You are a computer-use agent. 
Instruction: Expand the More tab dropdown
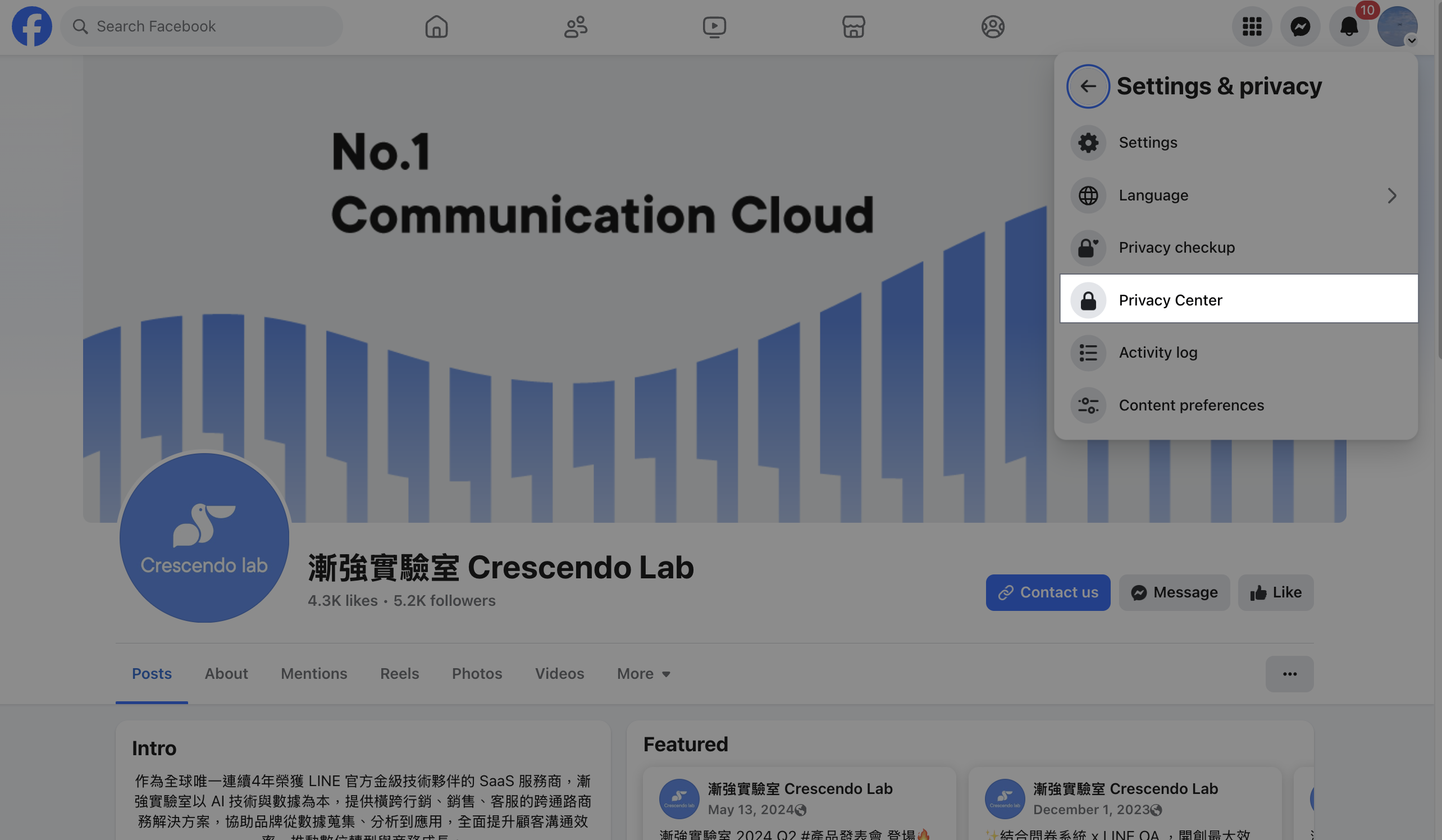click(x=643, y=673)
